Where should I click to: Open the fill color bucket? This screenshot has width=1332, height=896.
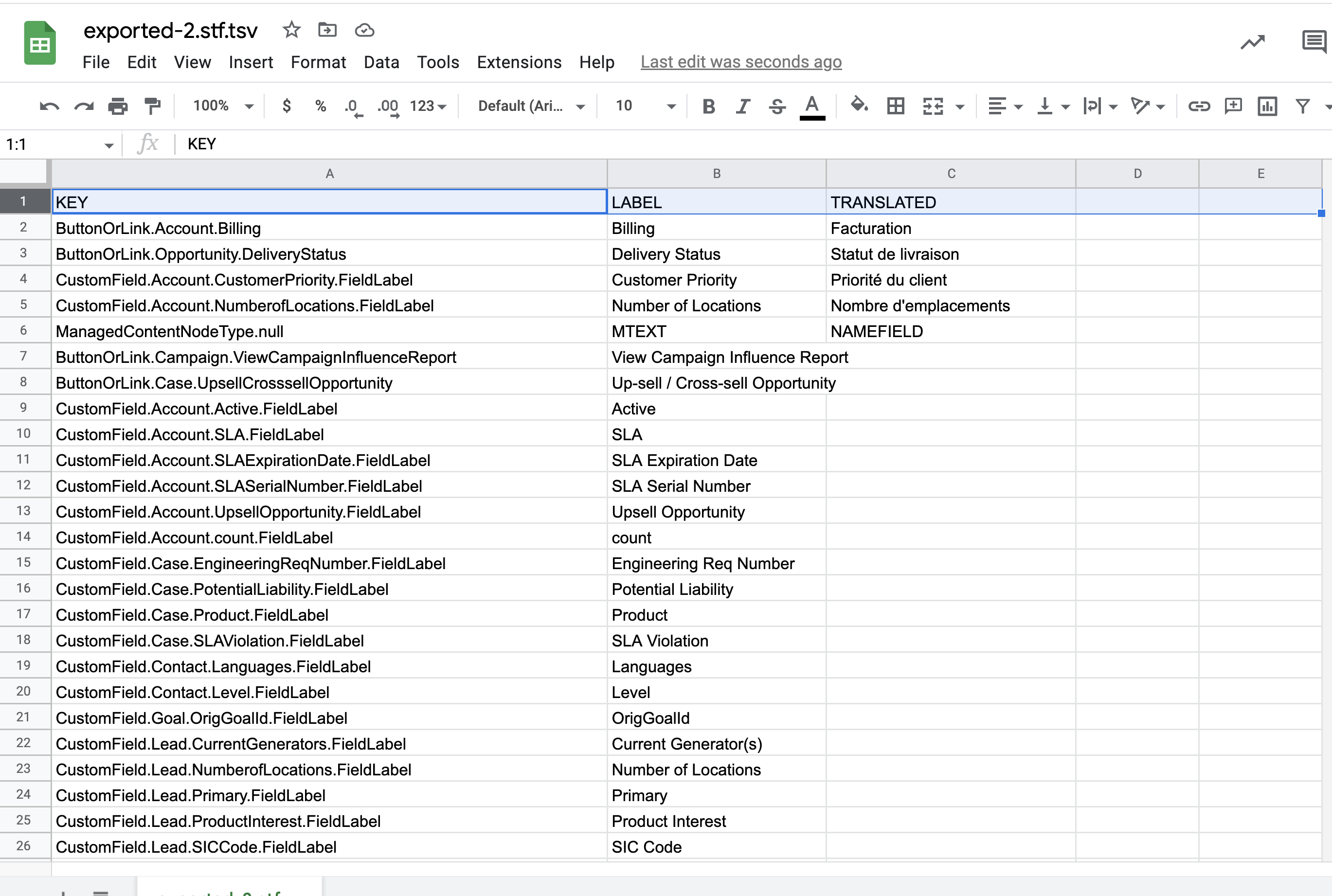(x=858, y=105)
